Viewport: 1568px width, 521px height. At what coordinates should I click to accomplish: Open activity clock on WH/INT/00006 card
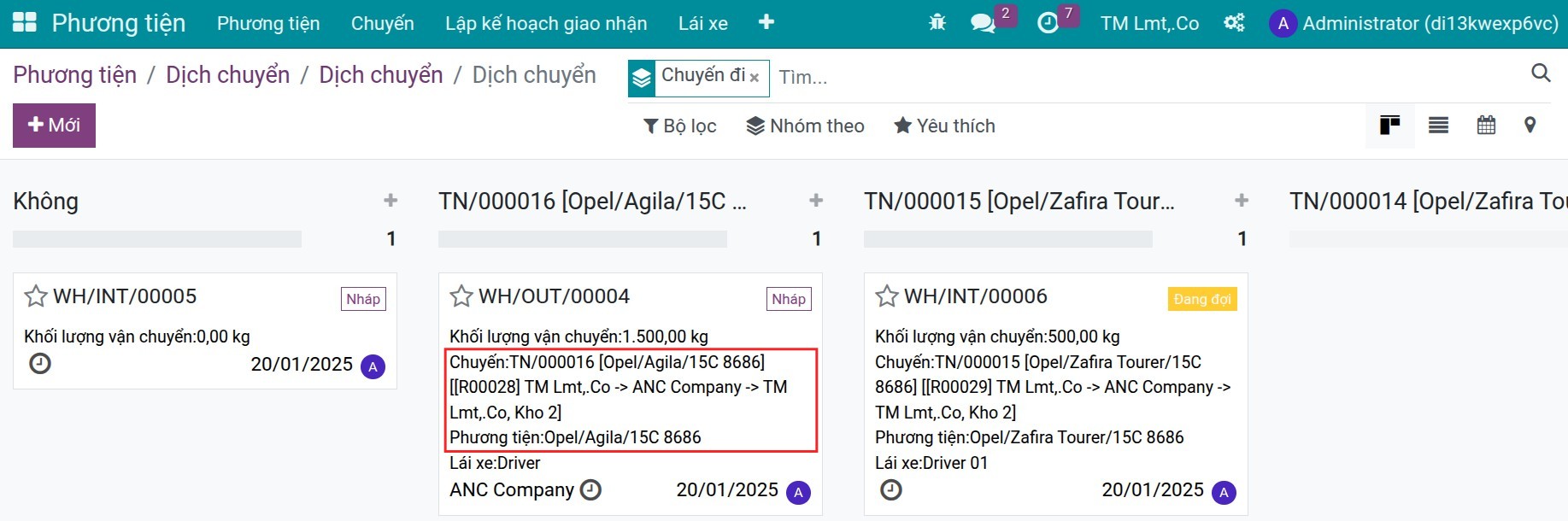891,490
